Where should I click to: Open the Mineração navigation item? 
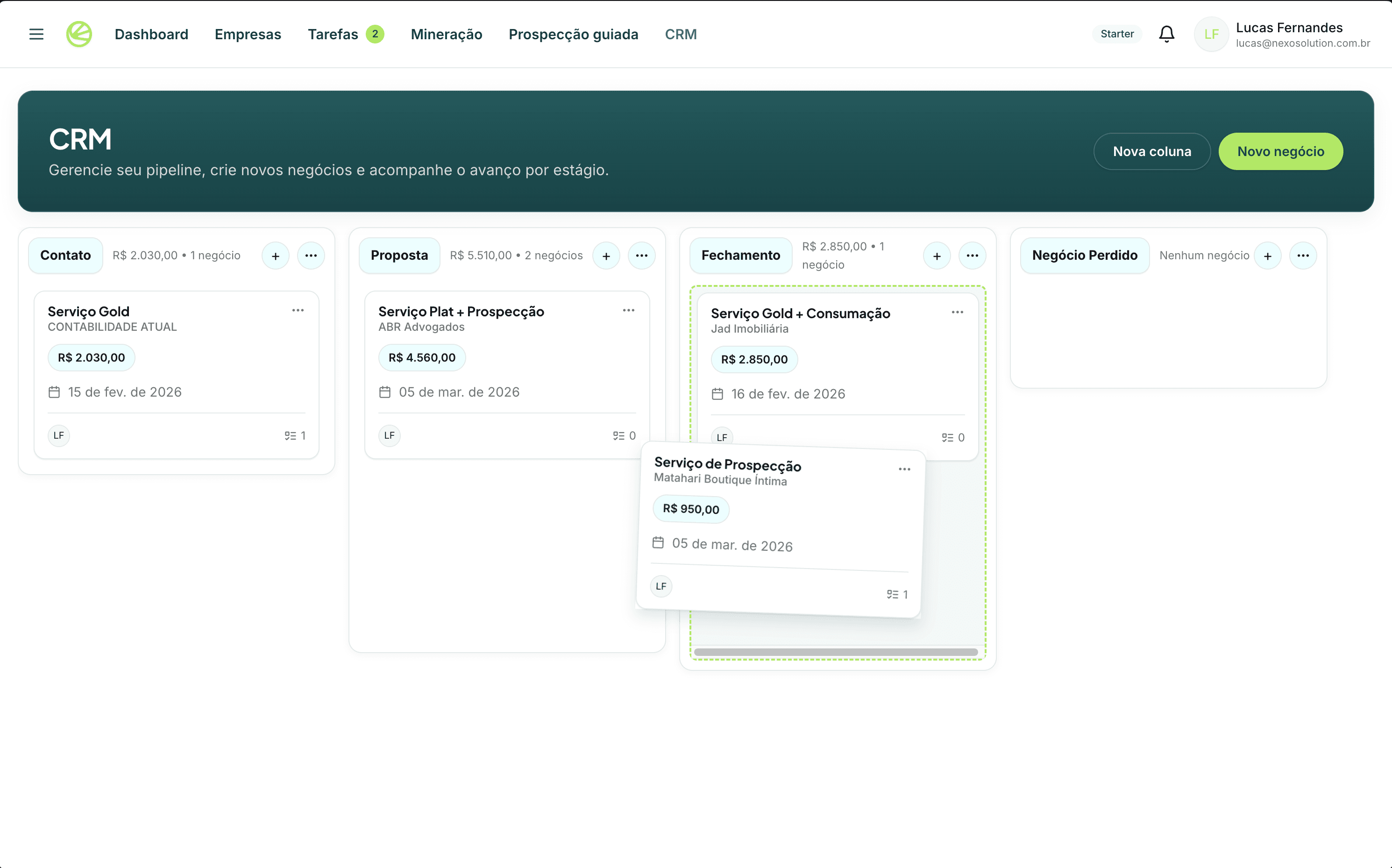click(446, 34)
